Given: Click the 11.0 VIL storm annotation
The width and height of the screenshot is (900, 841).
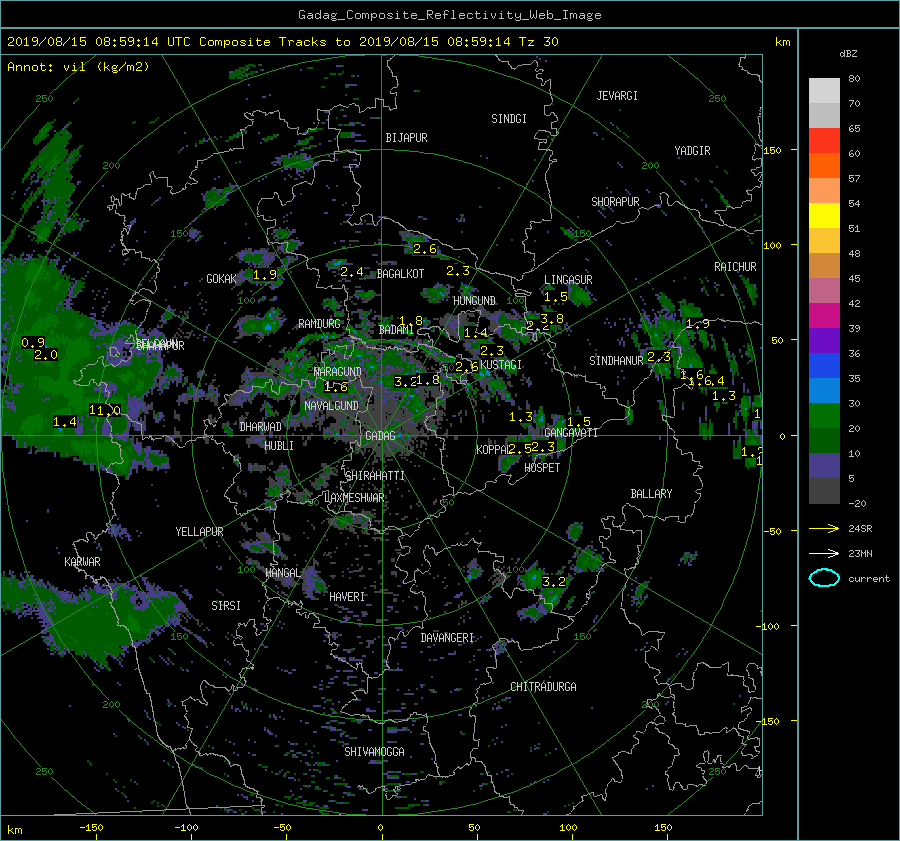Looking at the screenshot, I should (x=104, y=410).
